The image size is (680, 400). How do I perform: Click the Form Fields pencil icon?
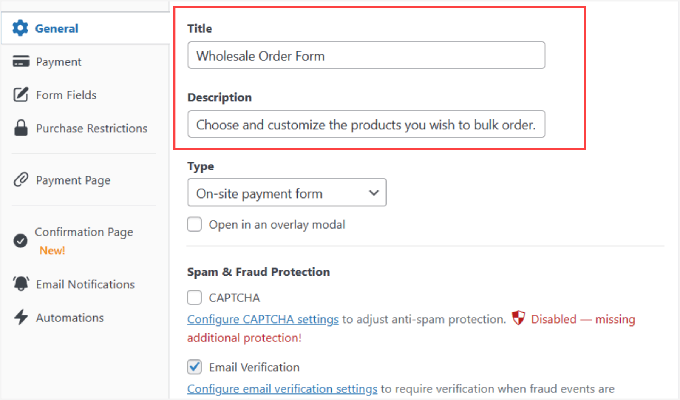point(20,95)
